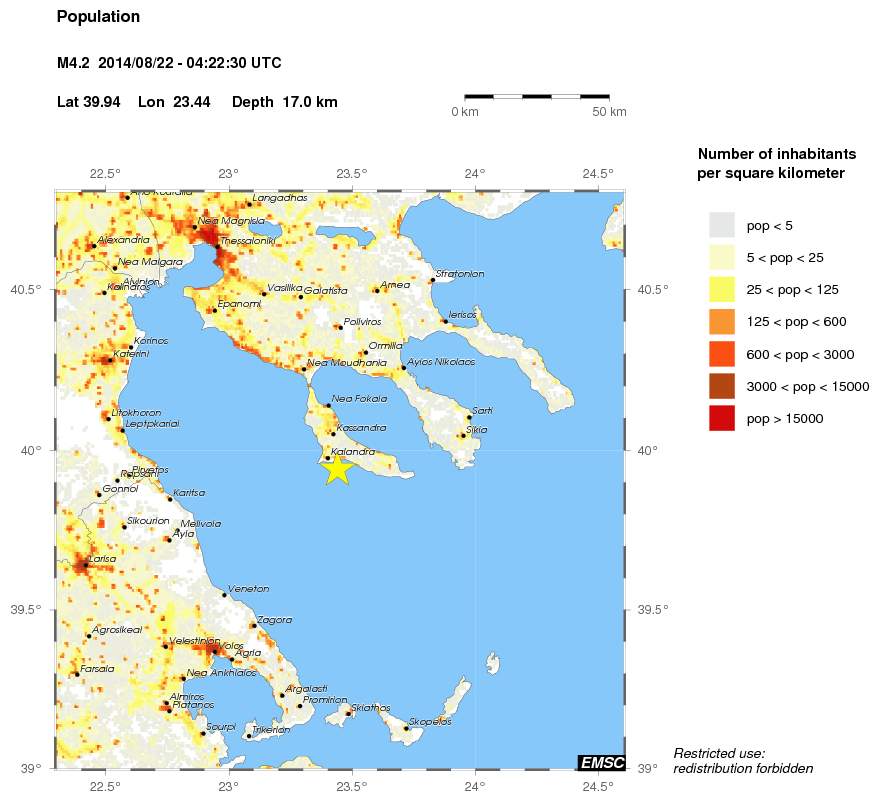Click the EMSC logo badge
Screen dimensions: 879x801
point(602,762)
